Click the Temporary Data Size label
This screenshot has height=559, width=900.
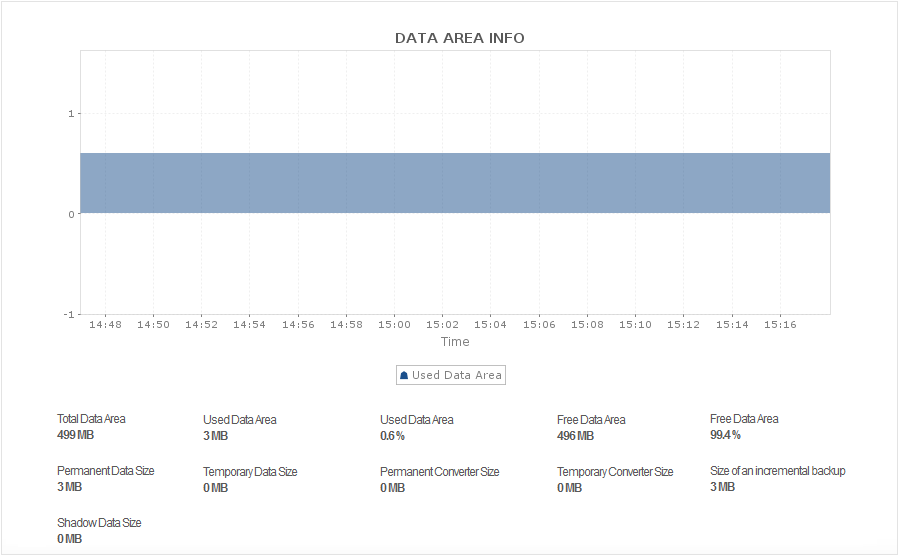tap(250, 472)
